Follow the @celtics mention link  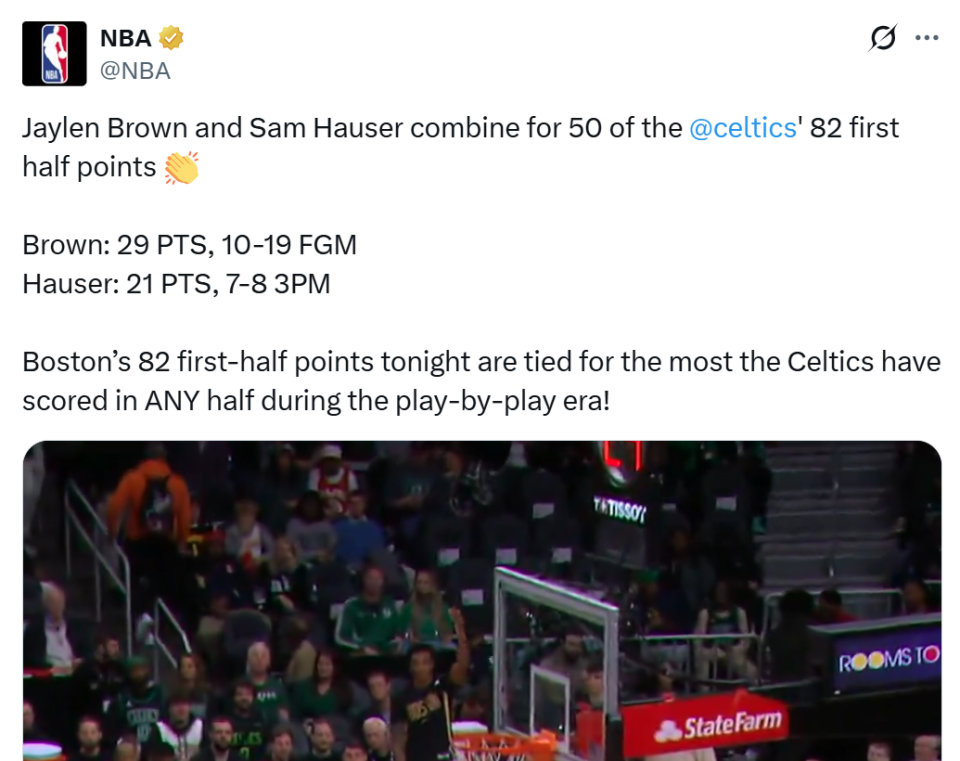[742, 128]
